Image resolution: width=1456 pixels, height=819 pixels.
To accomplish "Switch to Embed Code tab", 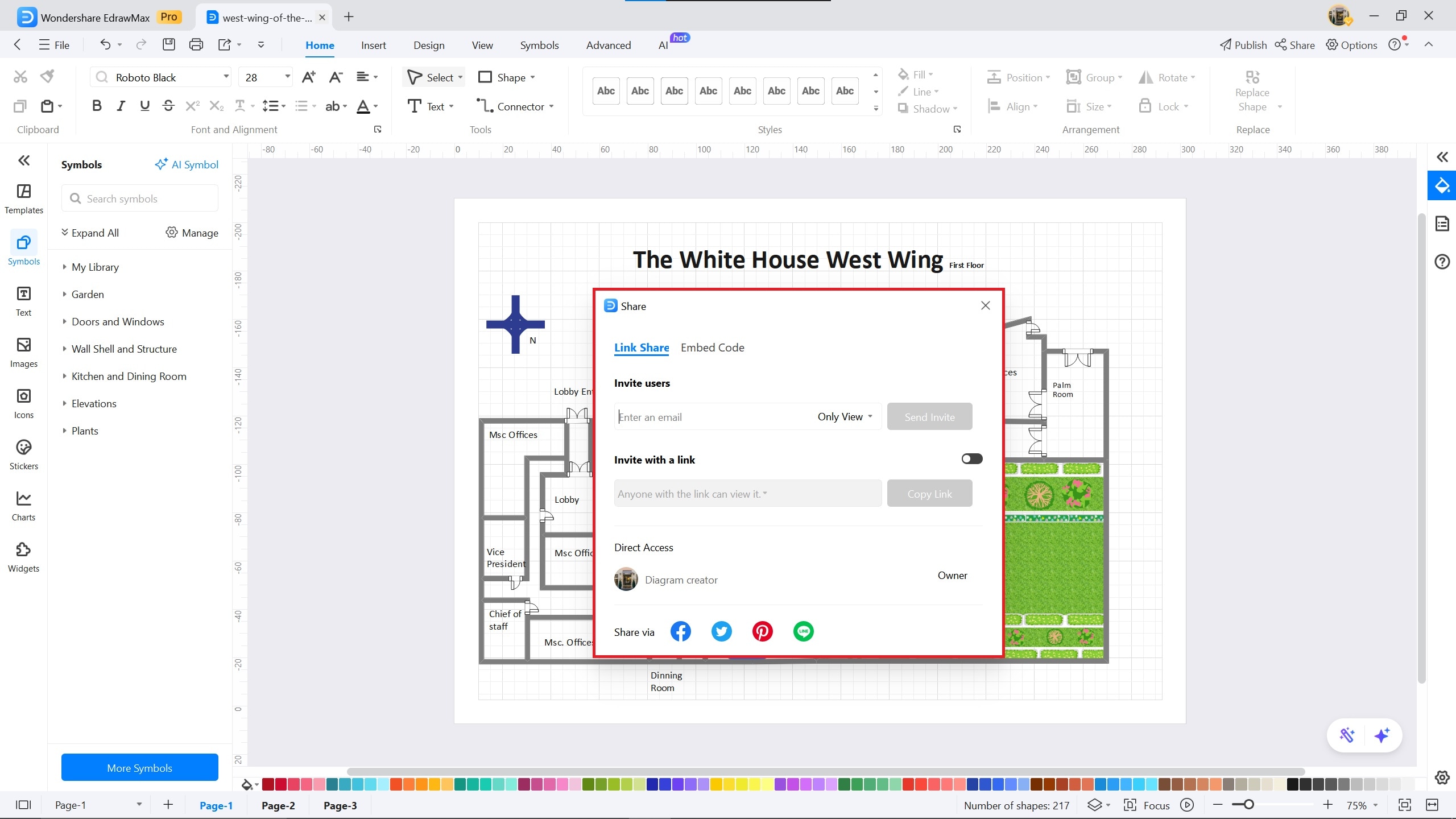I will (712, 348).
